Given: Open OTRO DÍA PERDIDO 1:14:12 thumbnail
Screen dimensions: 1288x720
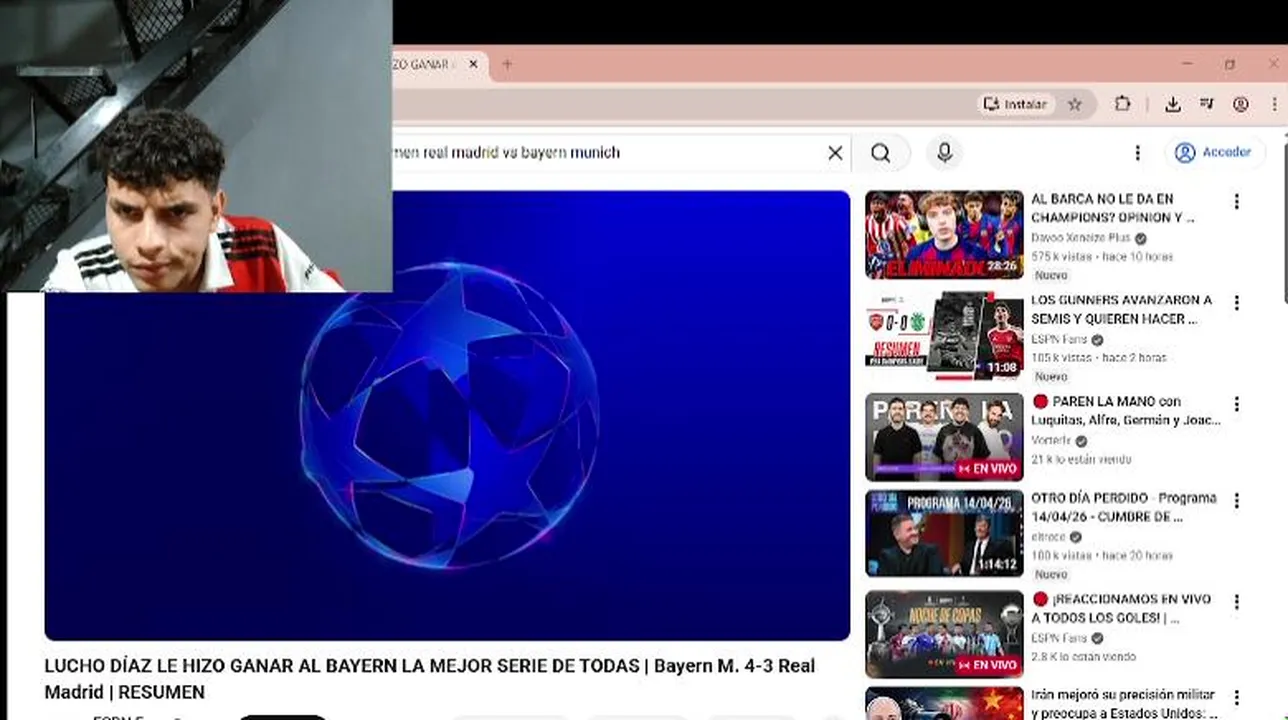Looking at the screenshot, I should click(x=944, y=533).
